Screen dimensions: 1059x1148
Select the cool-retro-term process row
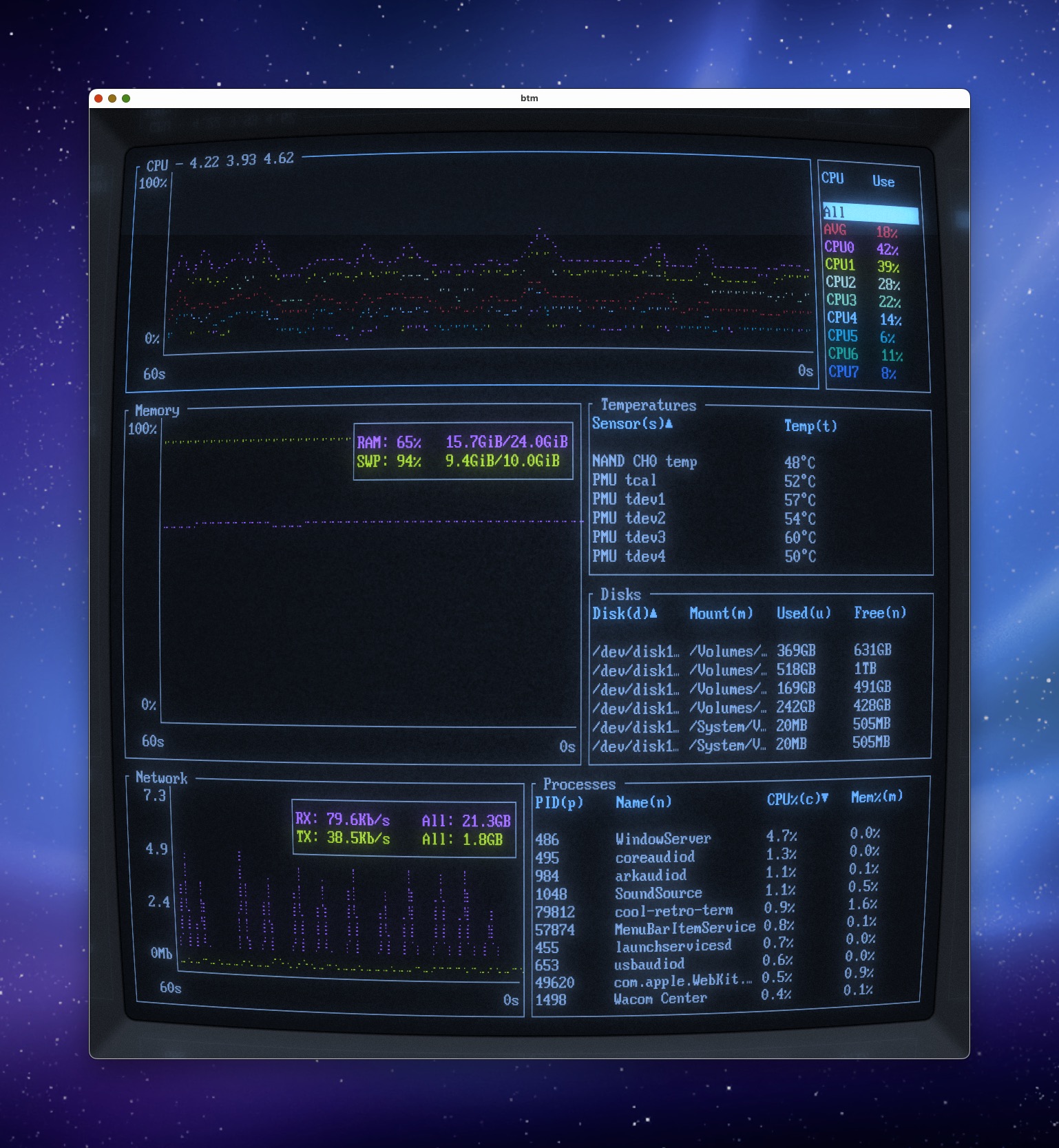673,910
